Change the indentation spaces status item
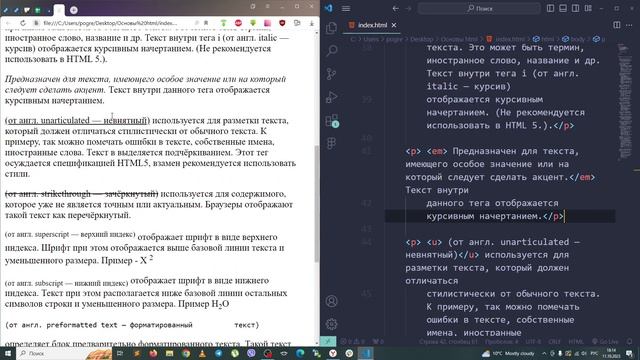The height and width of the screenshot is (360, 640). tap(502, 341)
